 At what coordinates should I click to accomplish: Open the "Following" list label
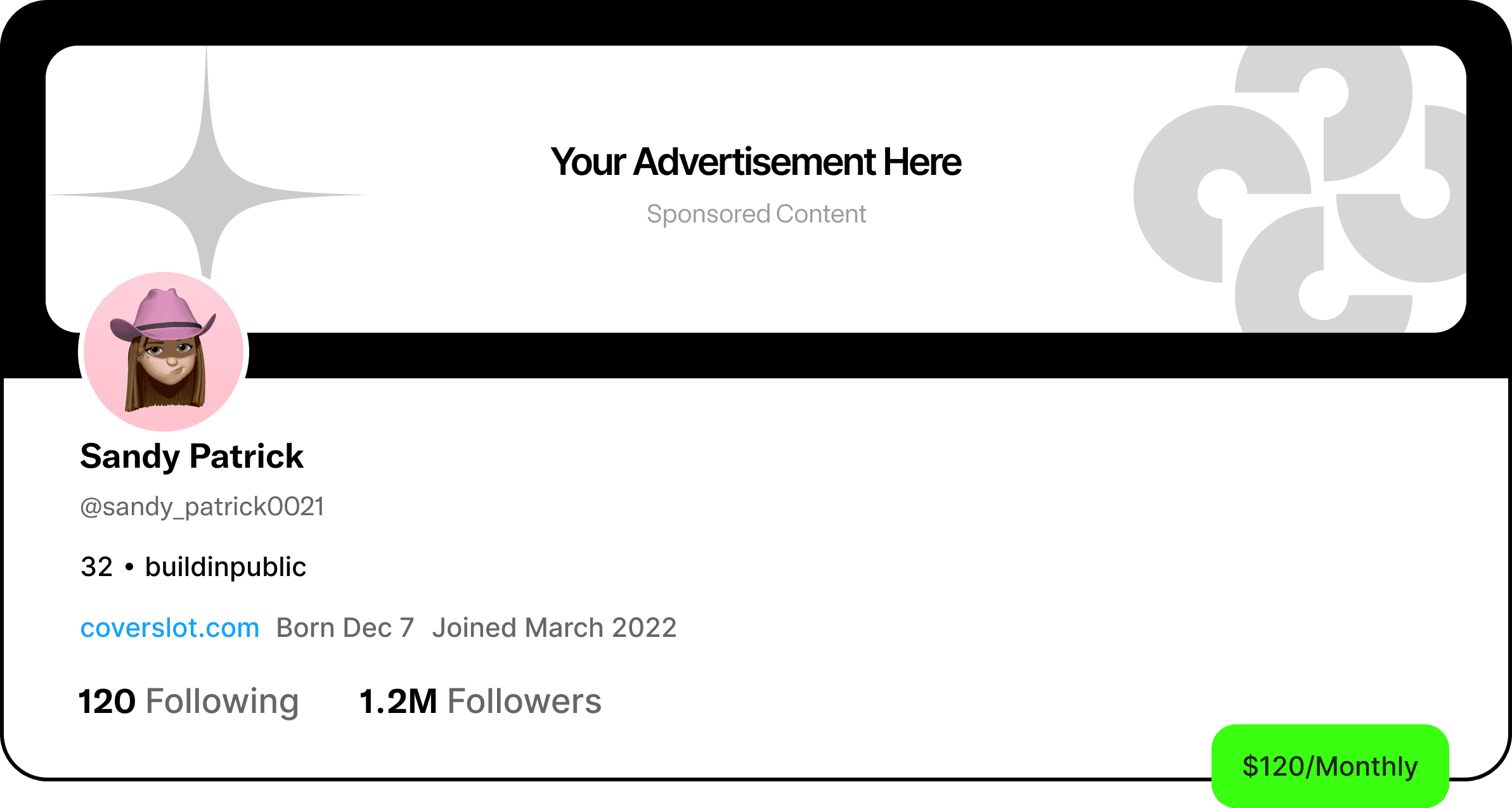click(x=222, y=702)
